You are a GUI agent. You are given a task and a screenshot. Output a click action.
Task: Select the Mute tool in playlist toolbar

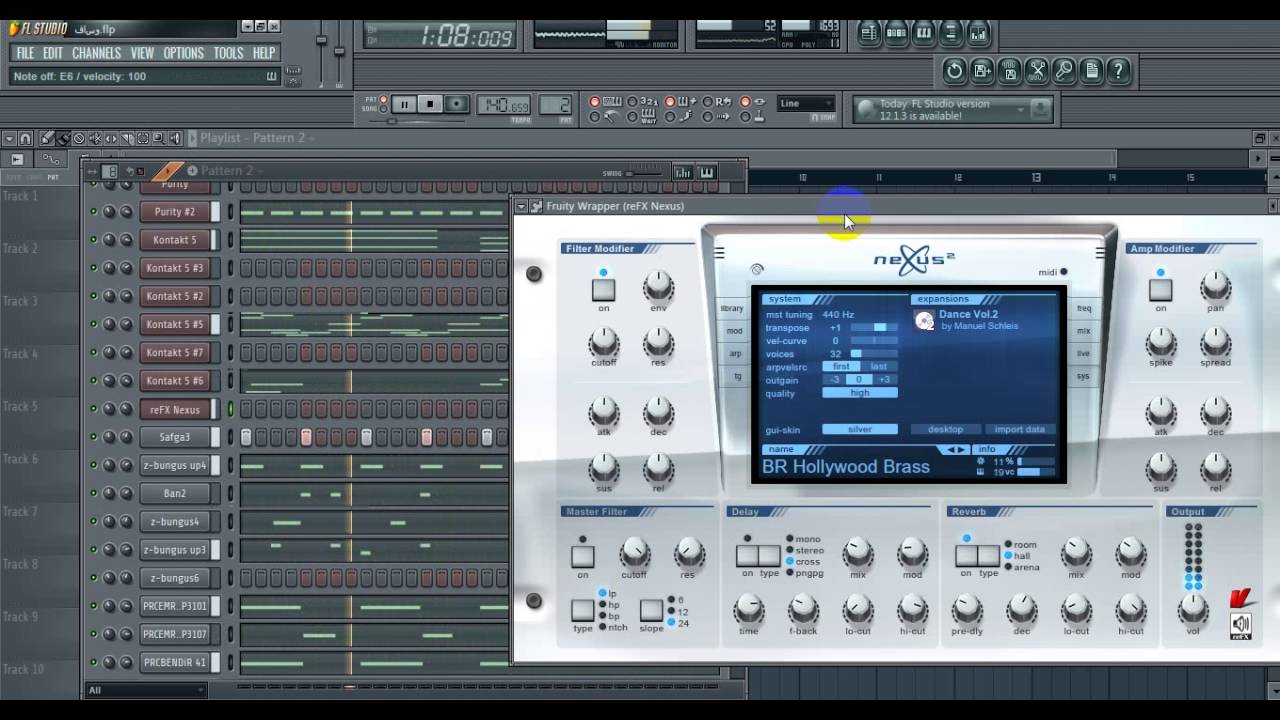(x=95, y=138)
